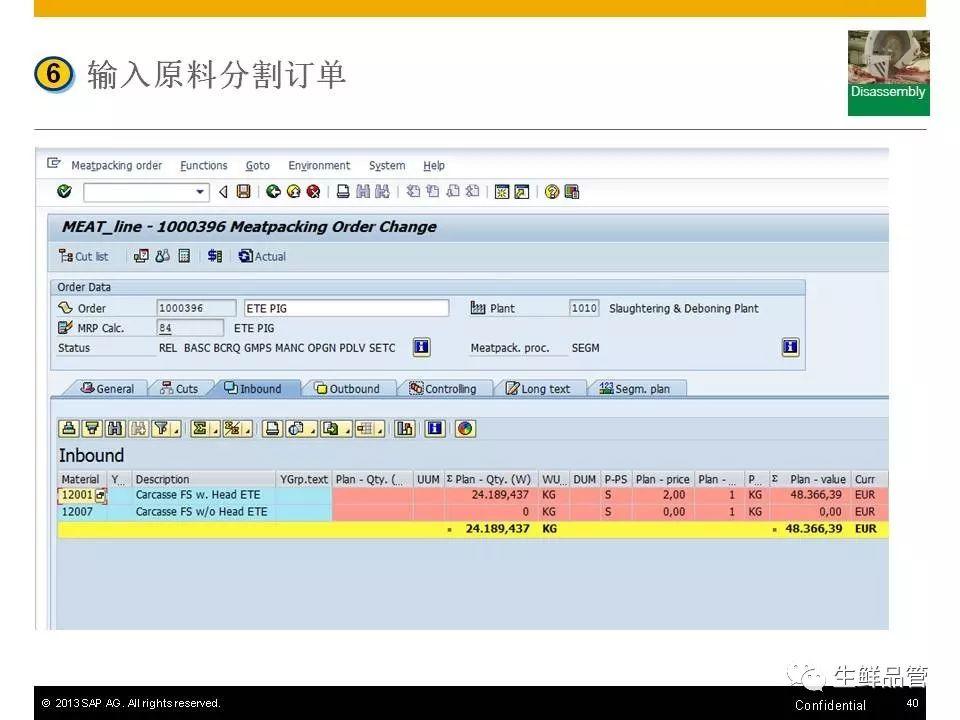Click the Save floppy disk icon
The image size is (960, 720).
(243, 192)
